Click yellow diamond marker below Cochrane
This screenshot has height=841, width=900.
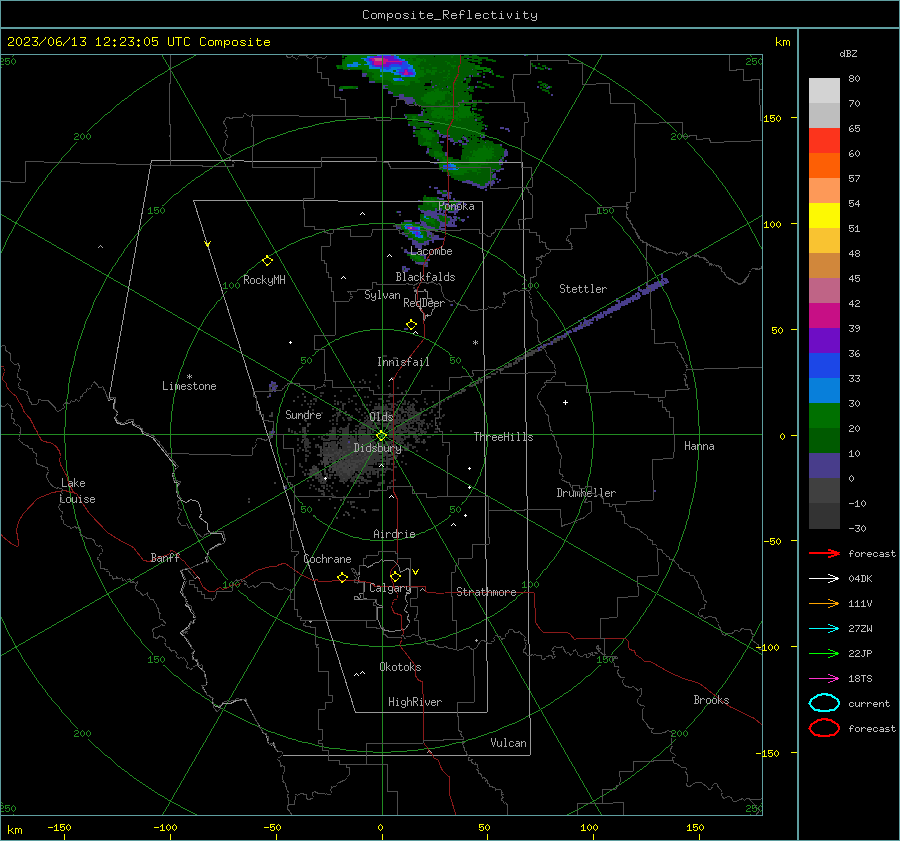[342, 578]
